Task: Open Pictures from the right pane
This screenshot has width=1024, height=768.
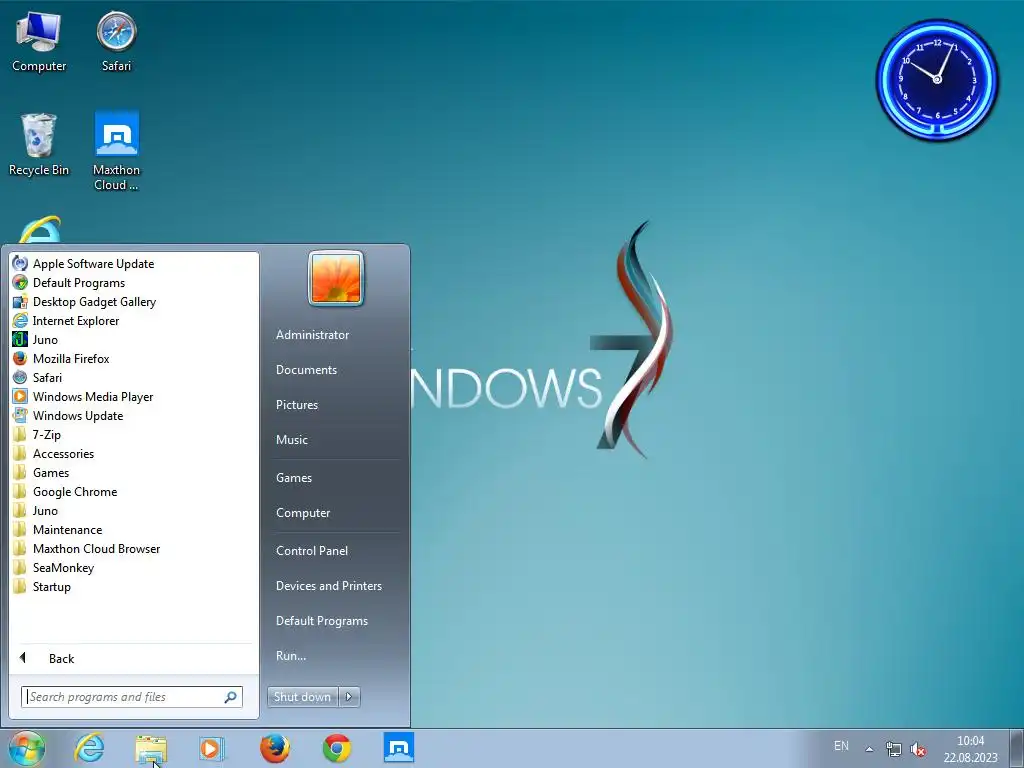Action: click(296, 405)
